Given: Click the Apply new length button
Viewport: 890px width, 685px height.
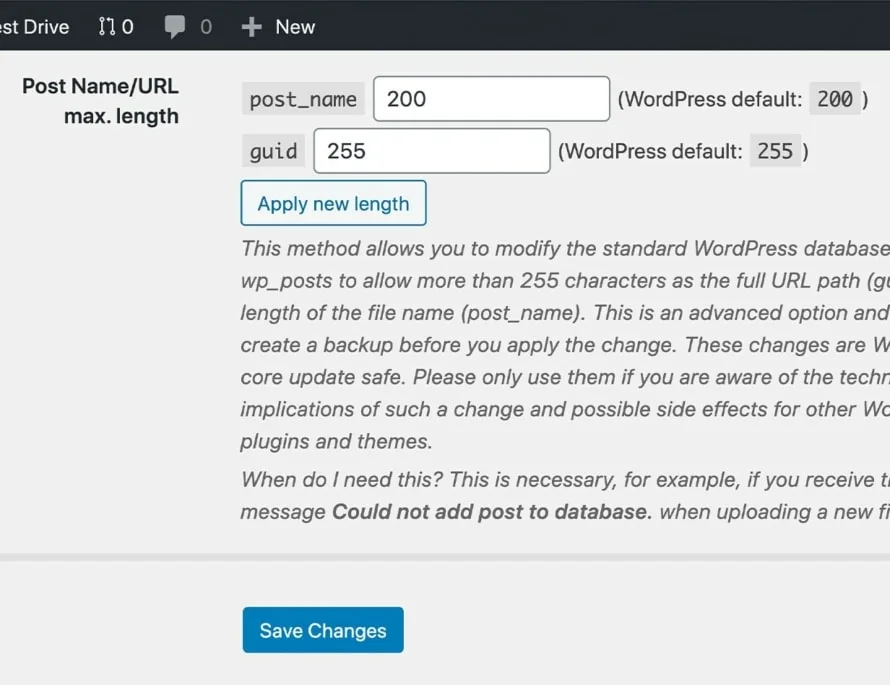Looking at the screenshot, I should (333, 203).
